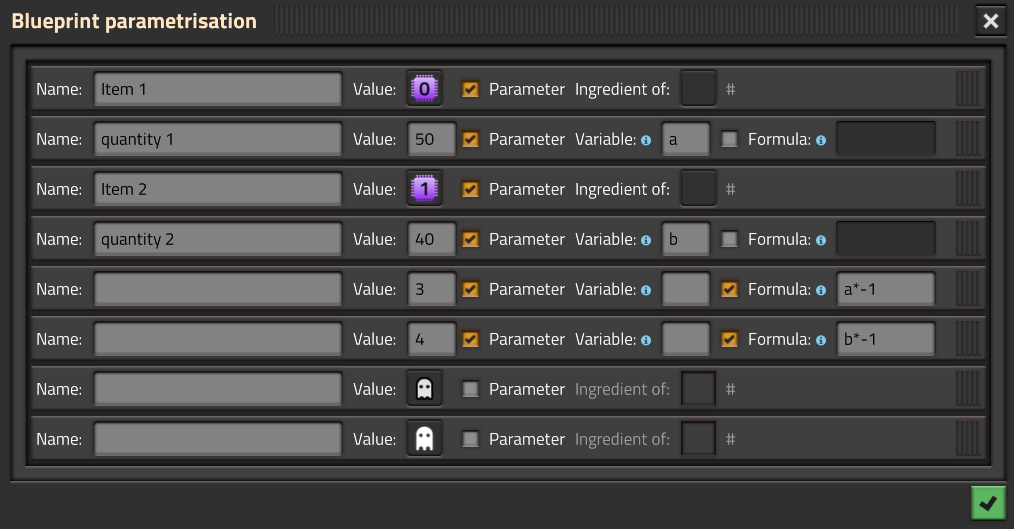Open Ingredient of slot for Item 1
1014x529 pixels.
(698, 89)
